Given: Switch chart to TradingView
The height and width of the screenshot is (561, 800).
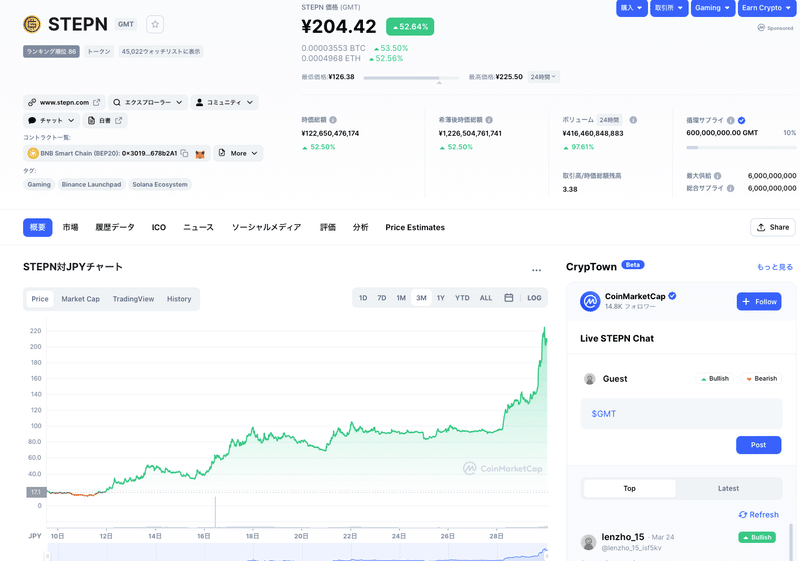Looking at the screenshot, I should pyautogui.click(x=133, y=299).
